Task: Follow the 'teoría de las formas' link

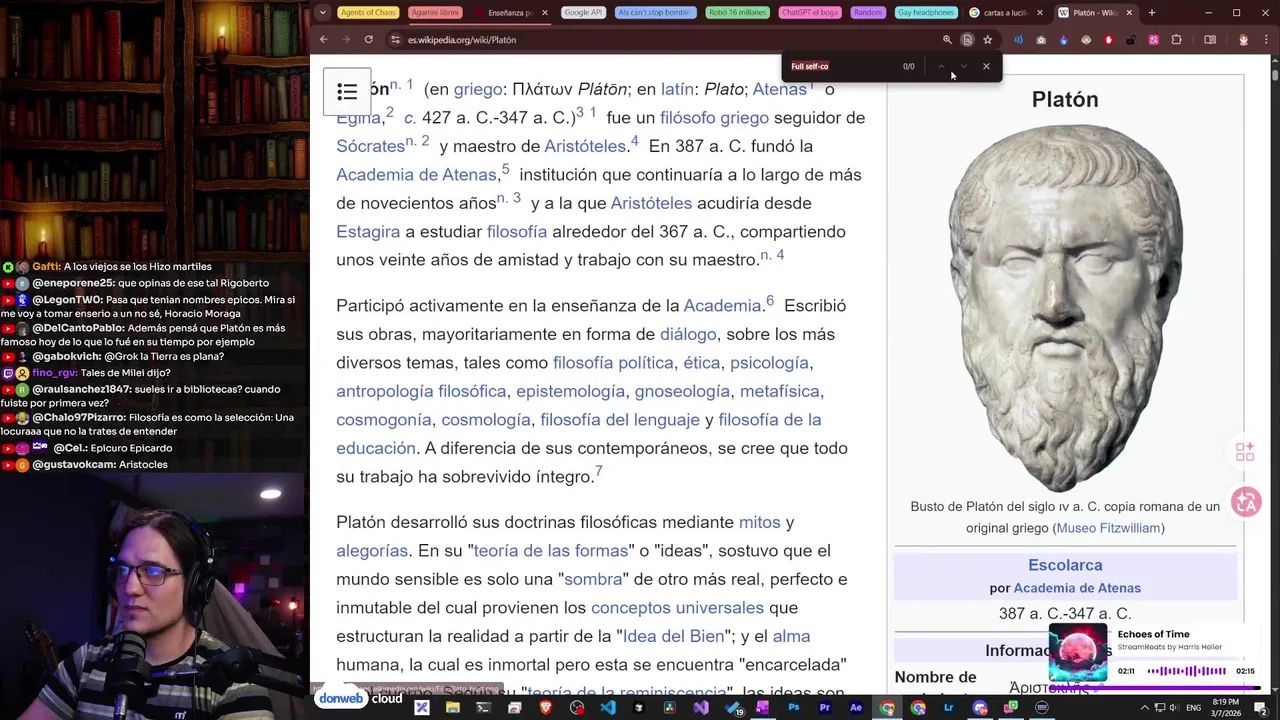Action: pyautogui.click(x=551, y=550)
